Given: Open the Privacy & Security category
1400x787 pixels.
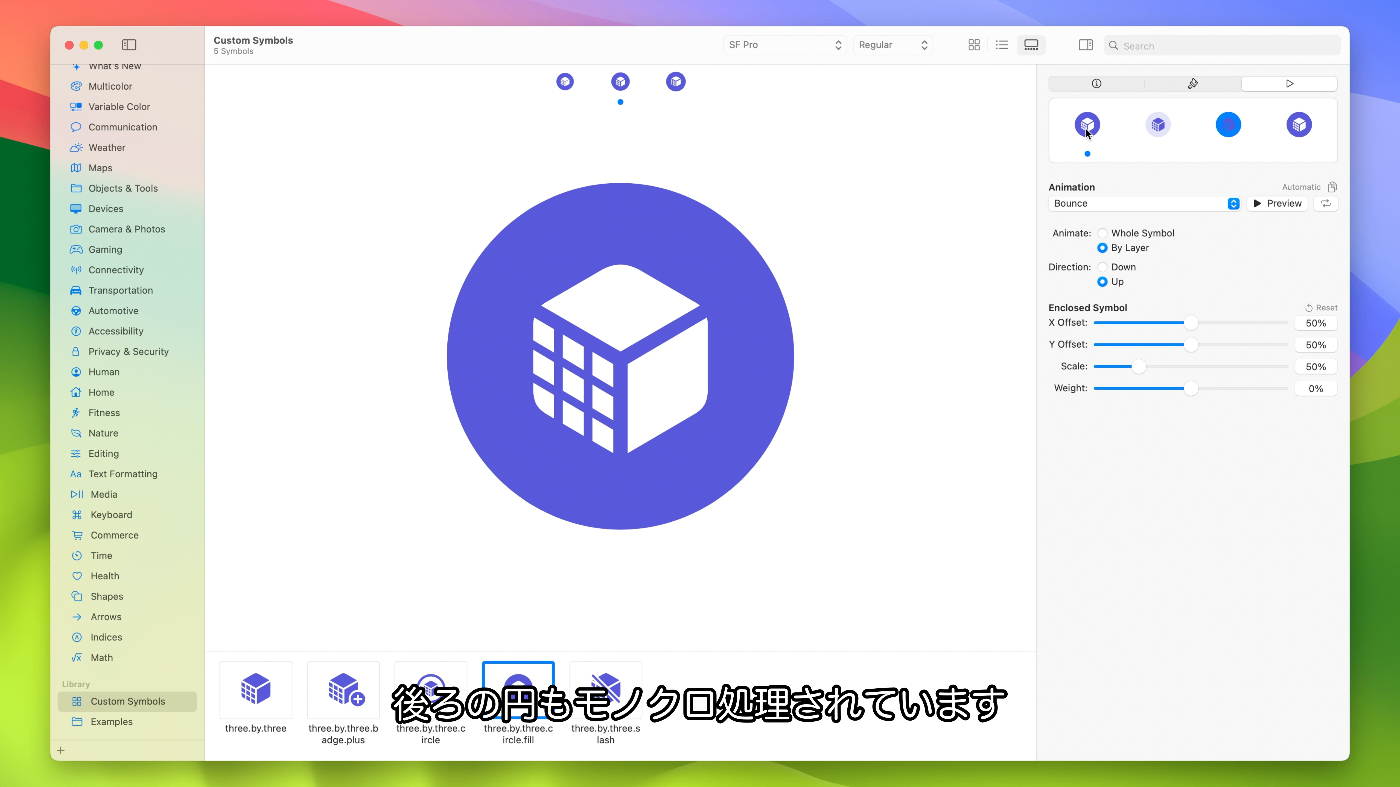Looking at the screenshot, I should 128,352.
